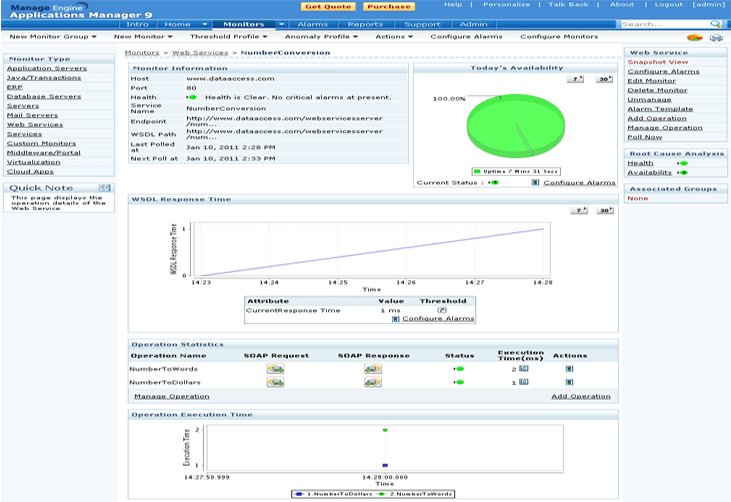Expand Threshold Profile menu
The width and height of the screenshot is (731, 502).
click(228, 36)
